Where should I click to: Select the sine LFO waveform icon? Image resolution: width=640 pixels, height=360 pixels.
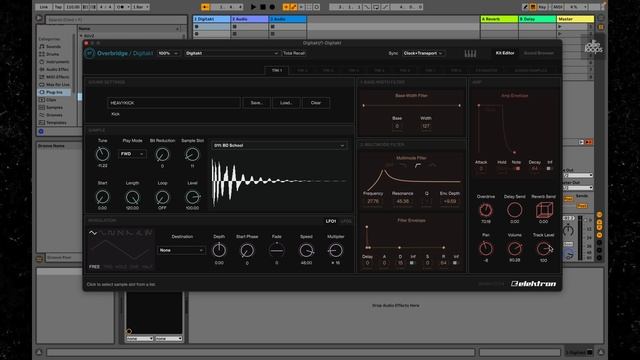coord(93,233)
